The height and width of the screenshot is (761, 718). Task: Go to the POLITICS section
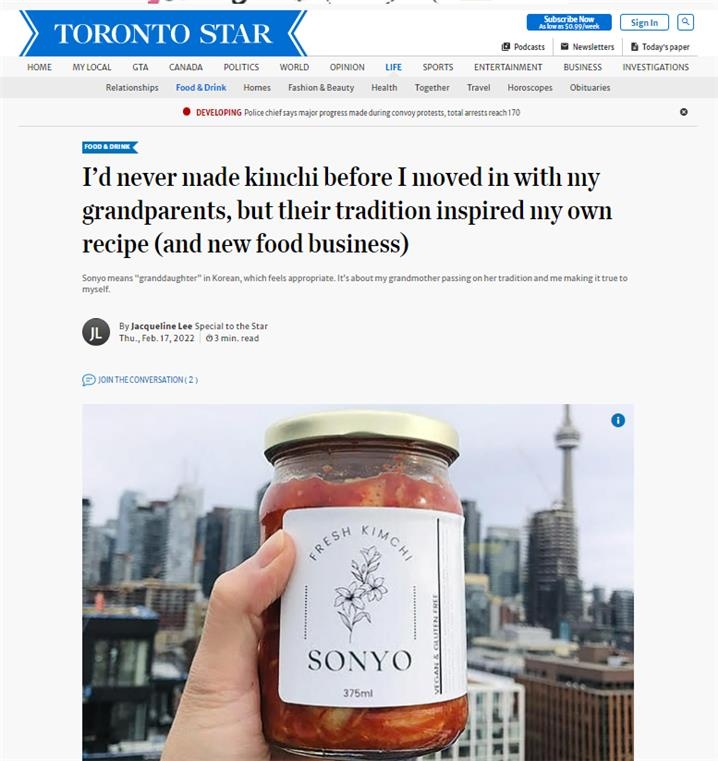241,67
